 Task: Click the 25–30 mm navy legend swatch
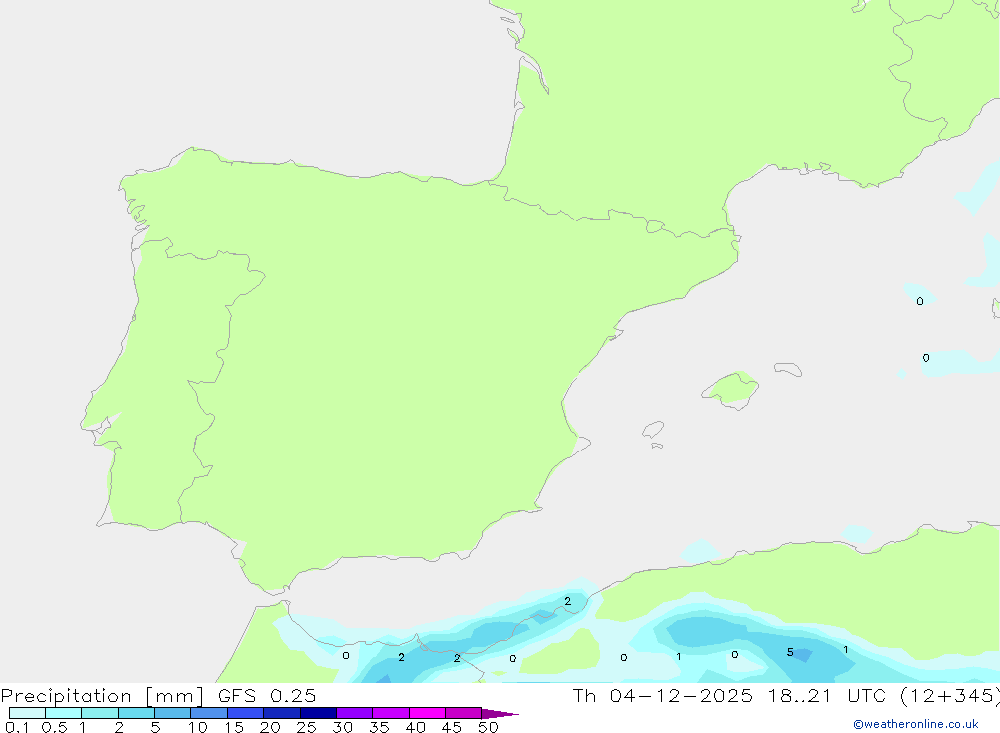point(318,713)
